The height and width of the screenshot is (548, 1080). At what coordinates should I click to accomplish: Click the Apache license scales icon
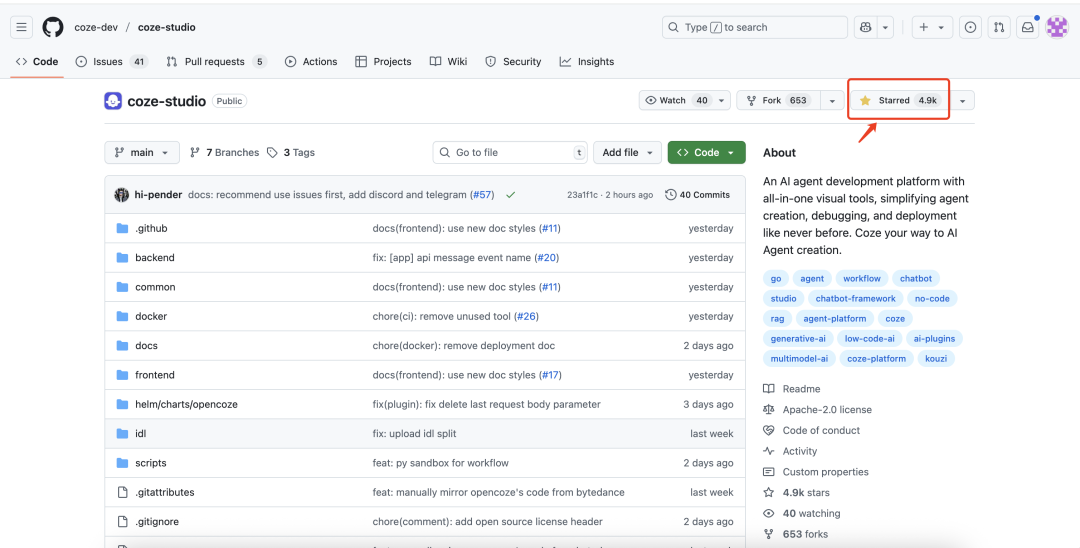pos(769,410)
